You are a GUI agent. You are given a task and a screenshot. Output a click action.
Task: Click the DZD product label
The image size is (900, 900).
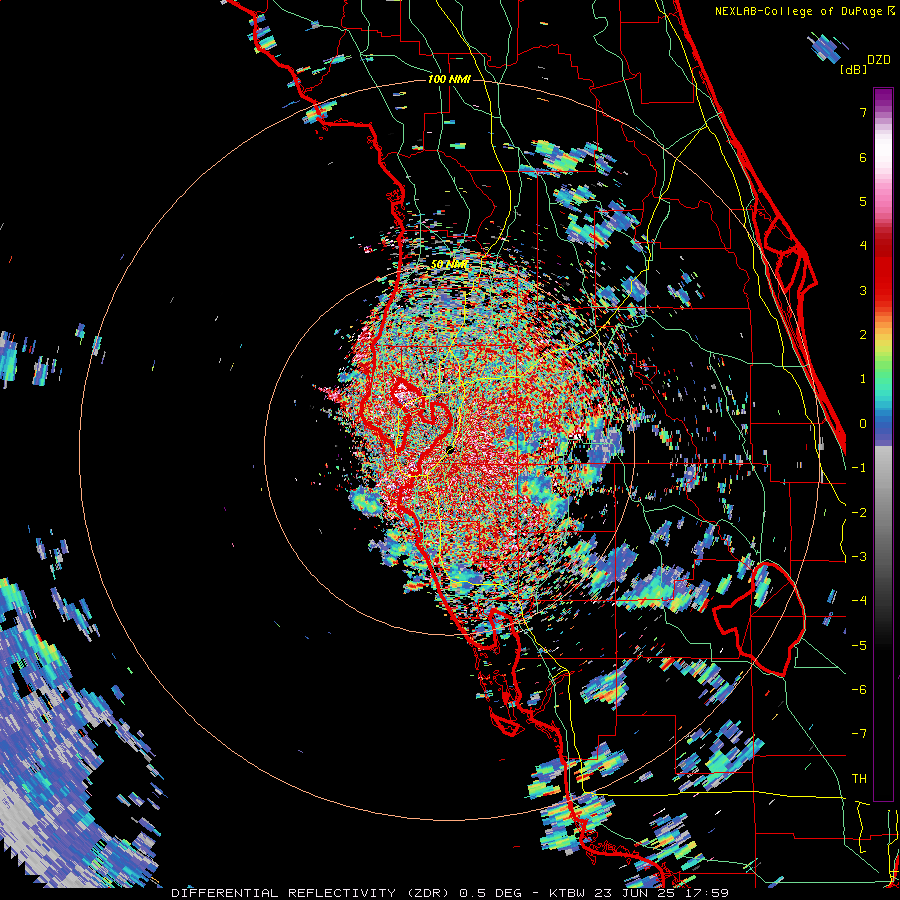[x=879, y=60]
